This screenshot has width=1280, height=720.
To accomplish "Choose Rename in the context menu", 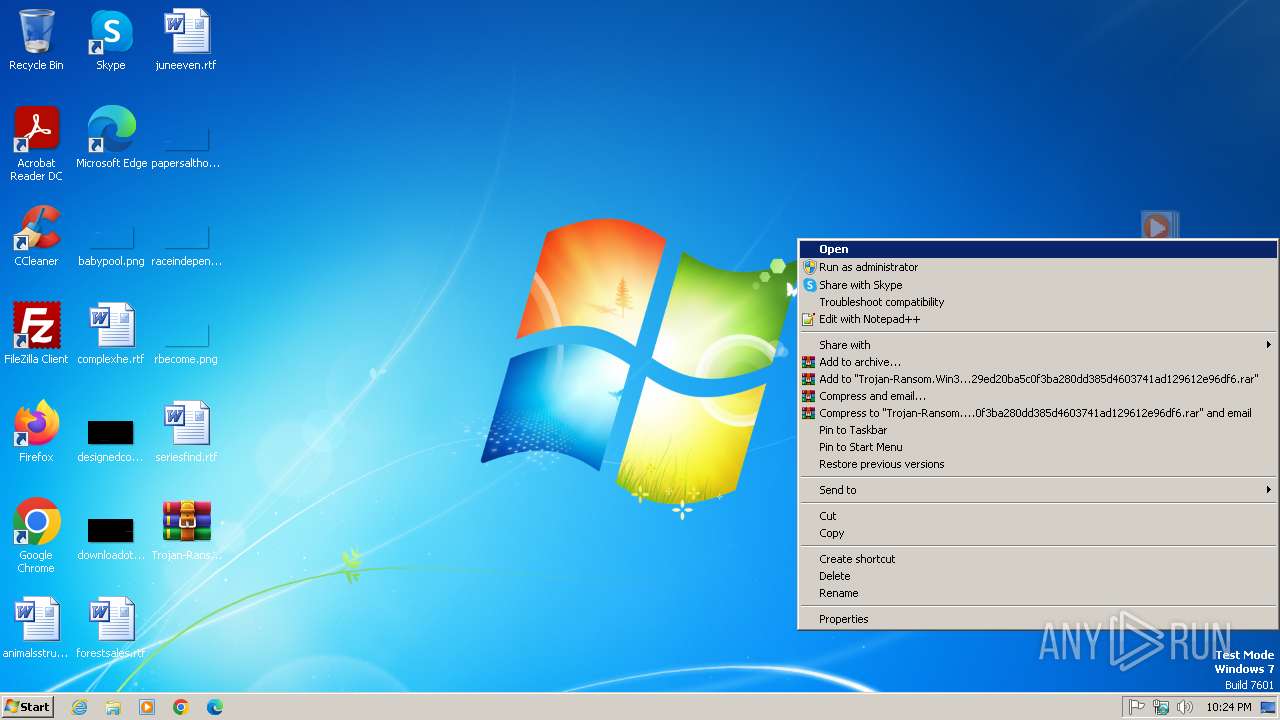I will [x=1037, y=593].
